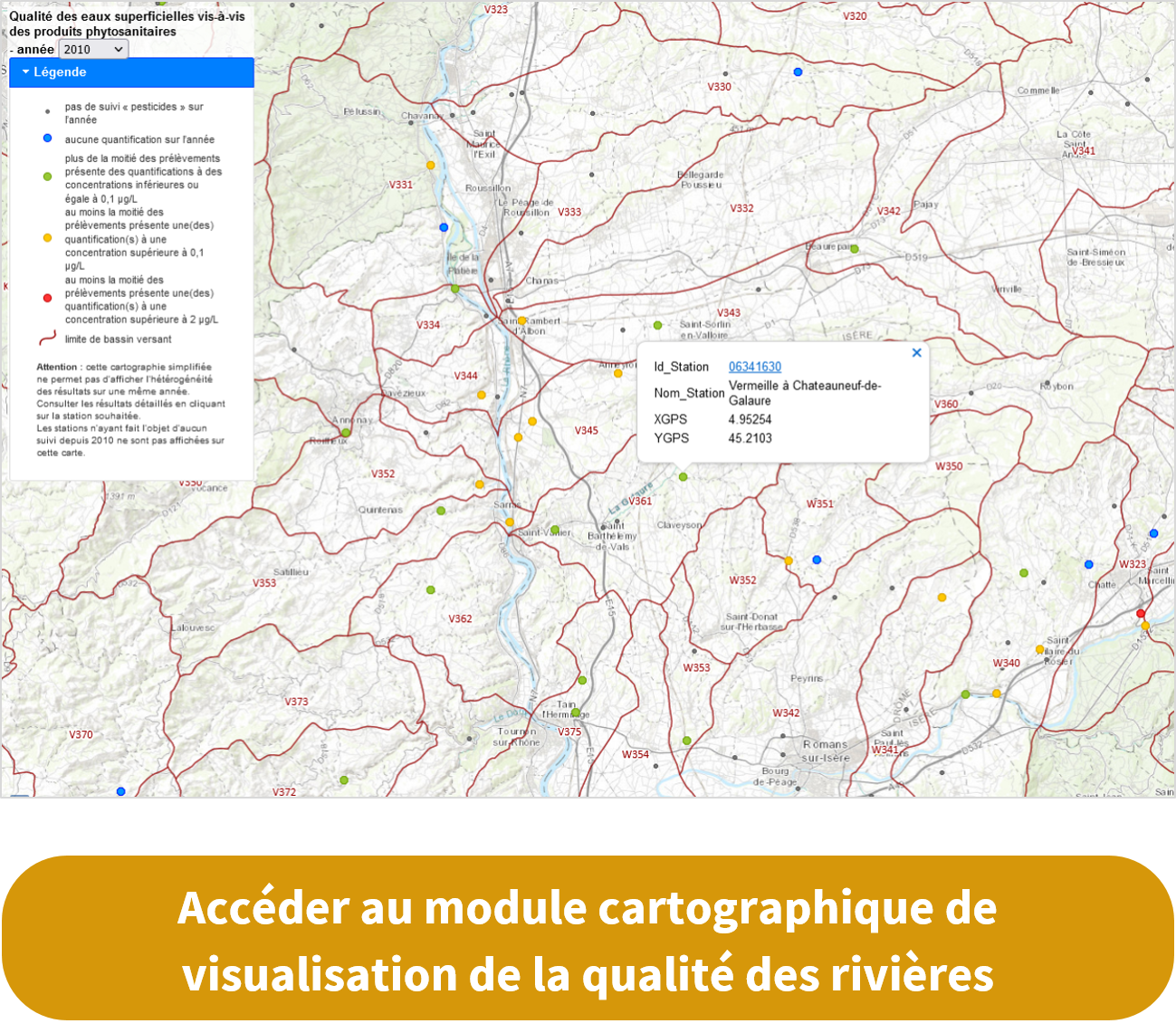The width and height of the screenshot is (1176, 1033).
Task: Open station link 06341630
Action: 754,367
